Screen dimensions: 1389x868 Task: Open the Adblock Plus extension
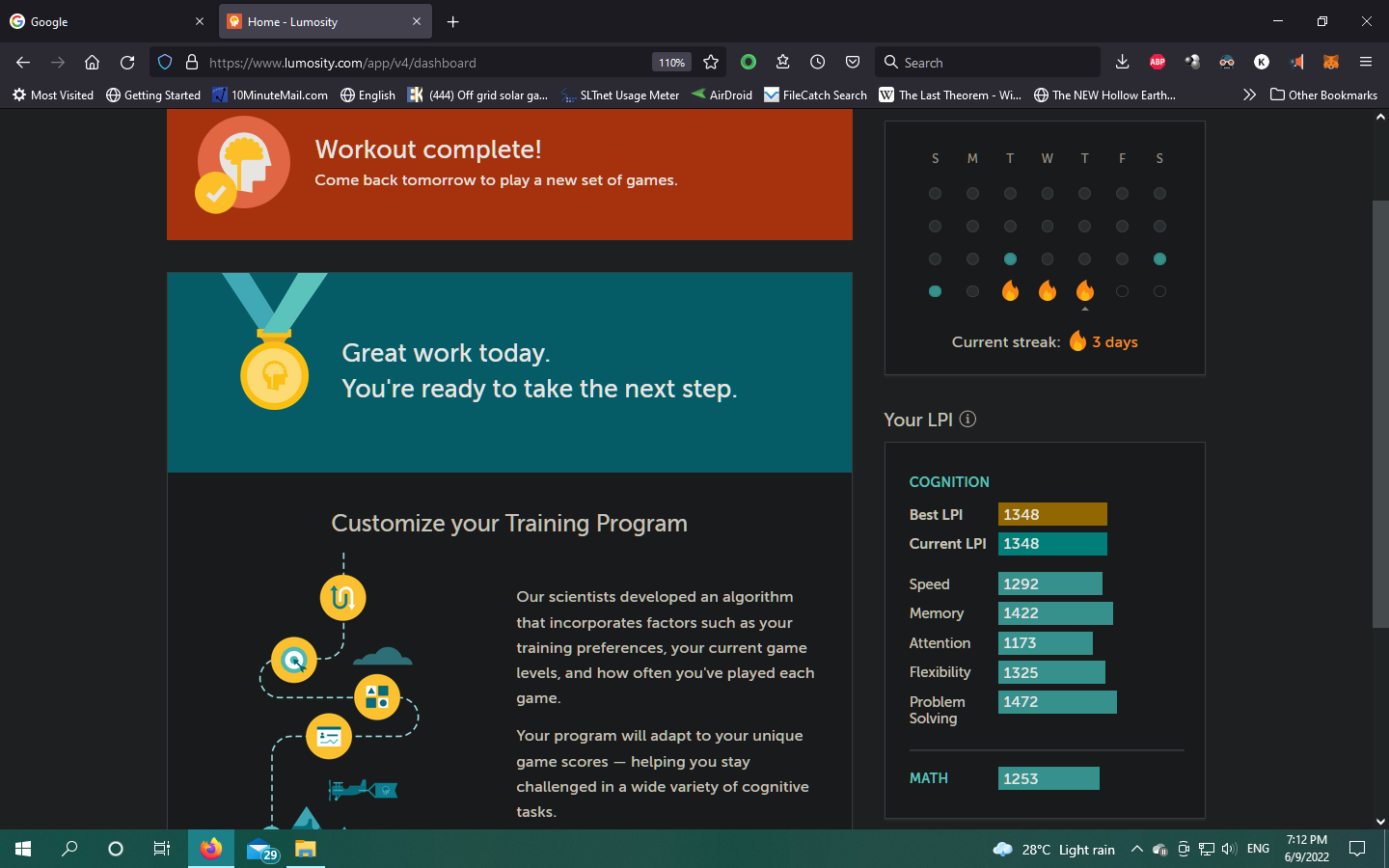(x=1157, y=62)
